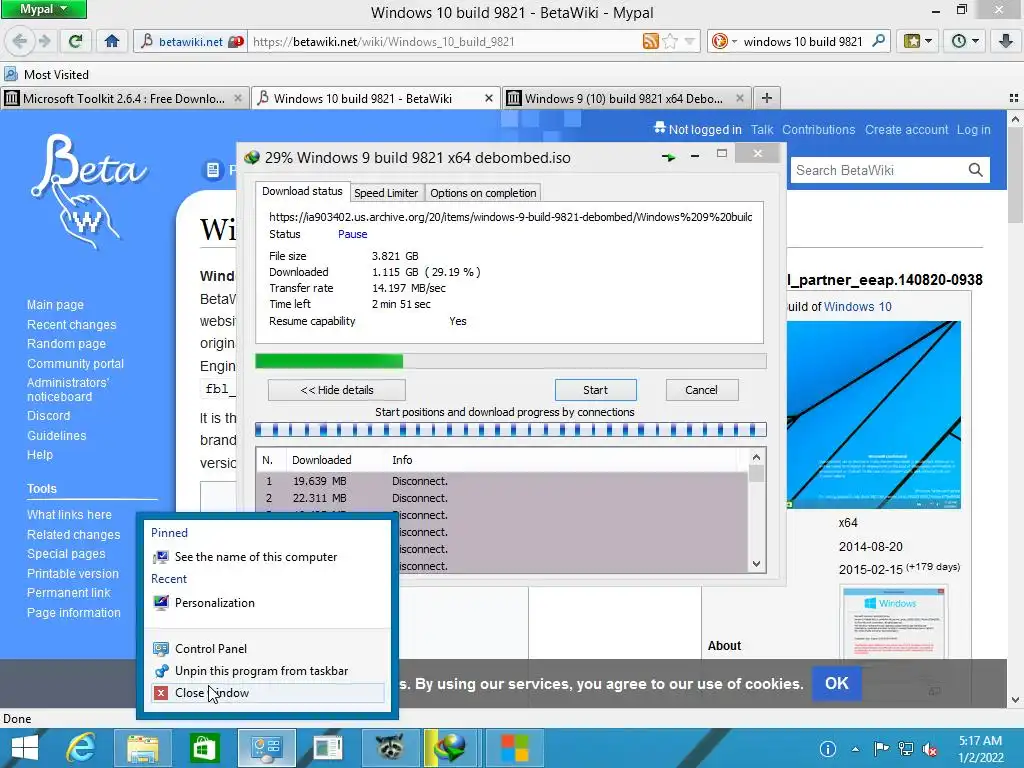The width and height of the screenshot is (1024, 768).
Task: Open the search engine selector dropdown
Action: pyautogui.click(x=724, y=41)
